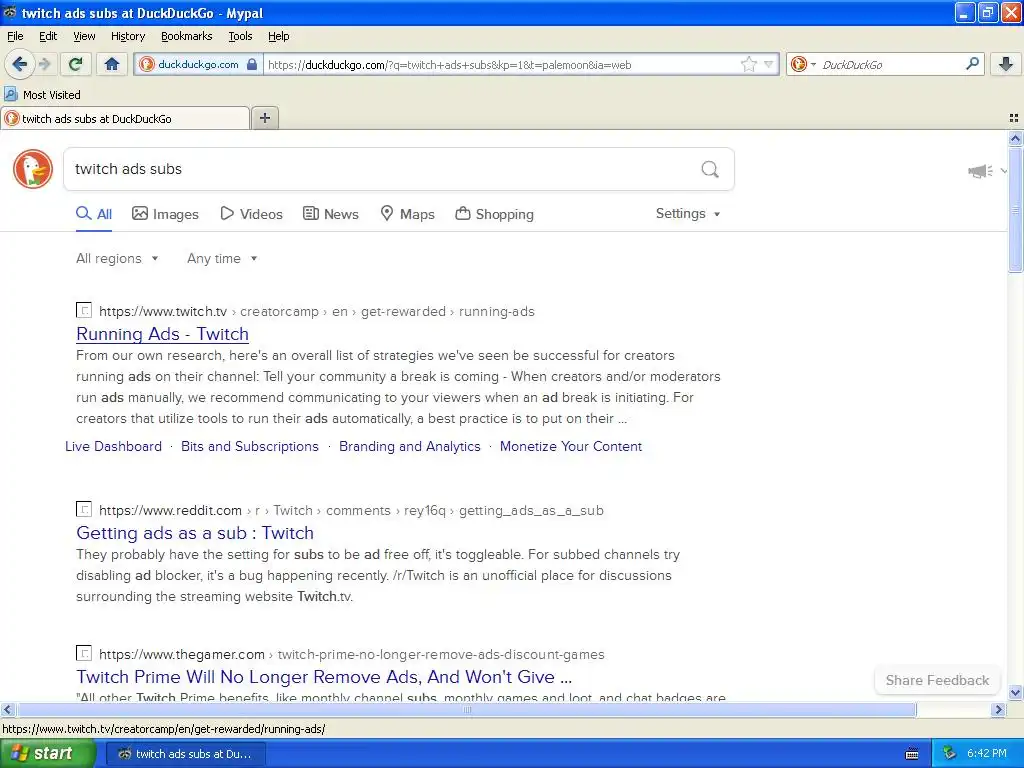Open the All regions filter dropdown

click(117, 259)
